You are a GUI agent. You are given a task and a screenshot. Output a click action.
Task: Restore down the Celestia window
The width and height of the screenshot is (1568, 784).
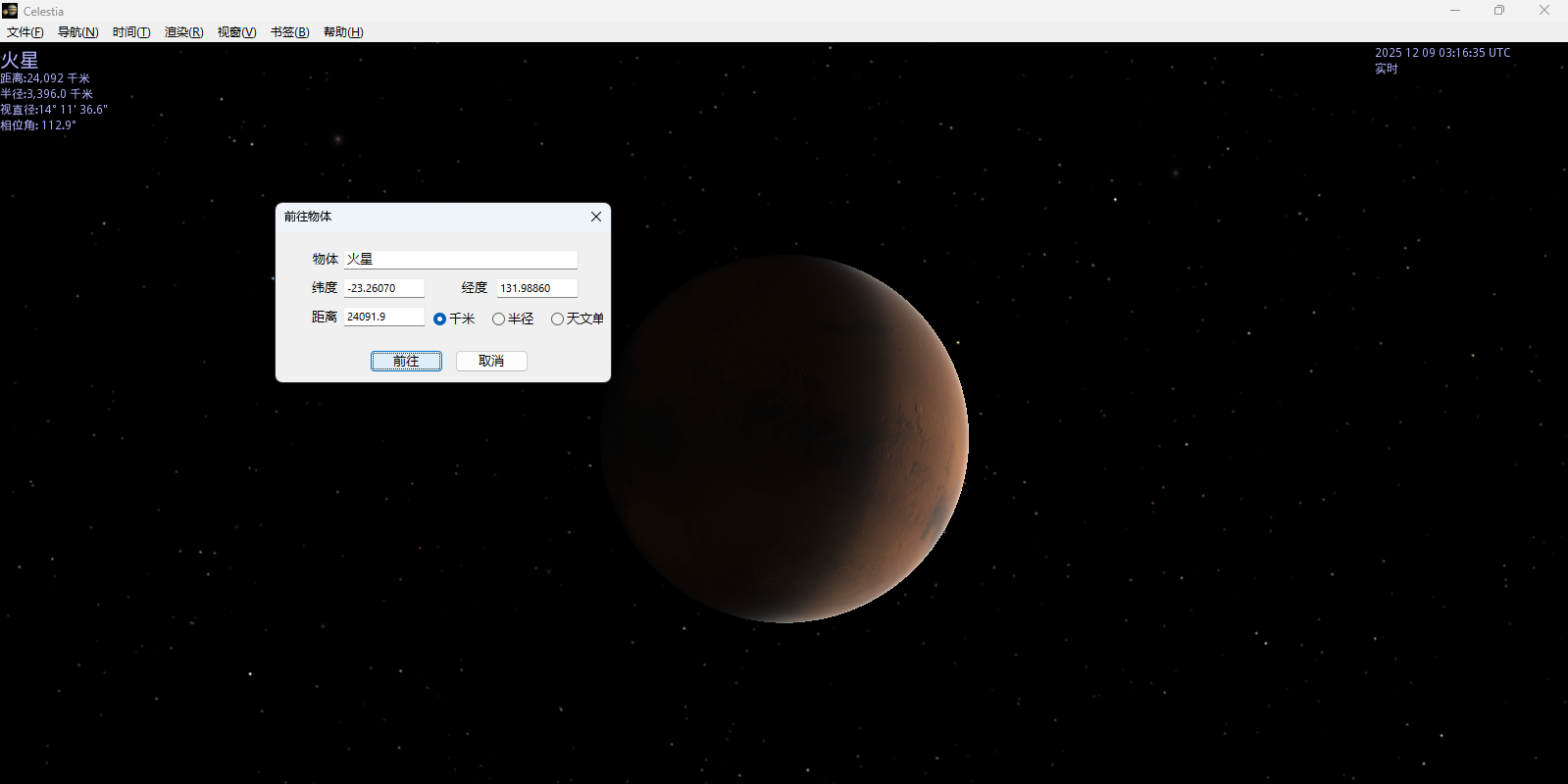coord(1499,11)
